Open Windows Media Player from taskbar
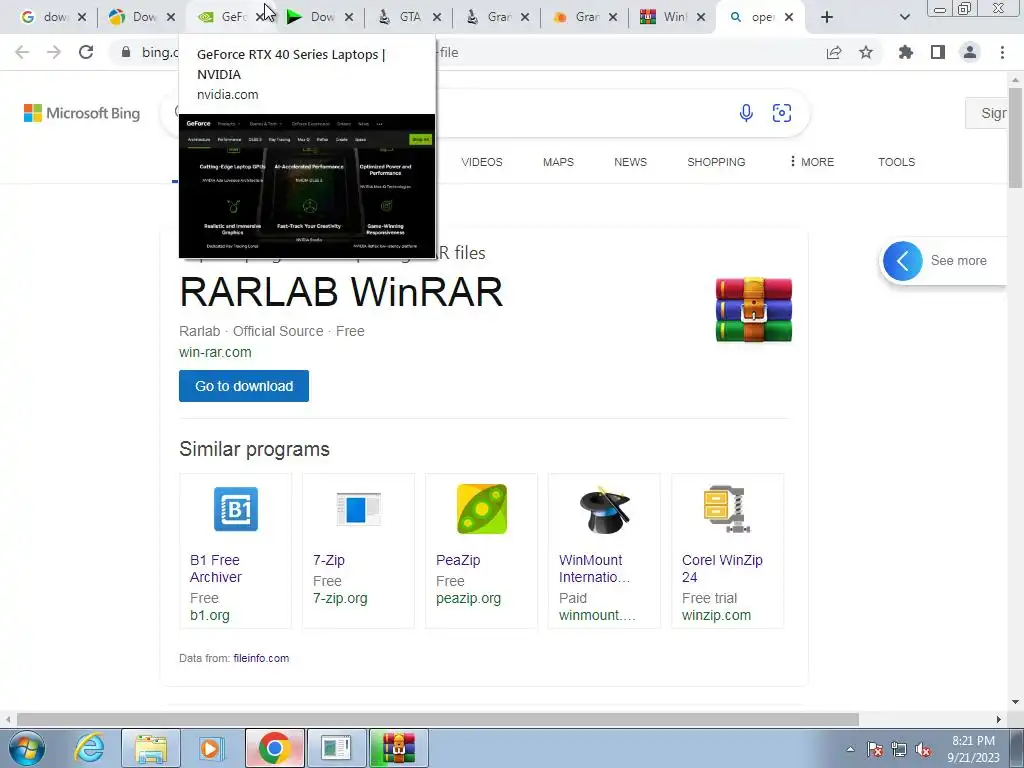This screenshot has width=1024, height=768. (x=212, y=748)
